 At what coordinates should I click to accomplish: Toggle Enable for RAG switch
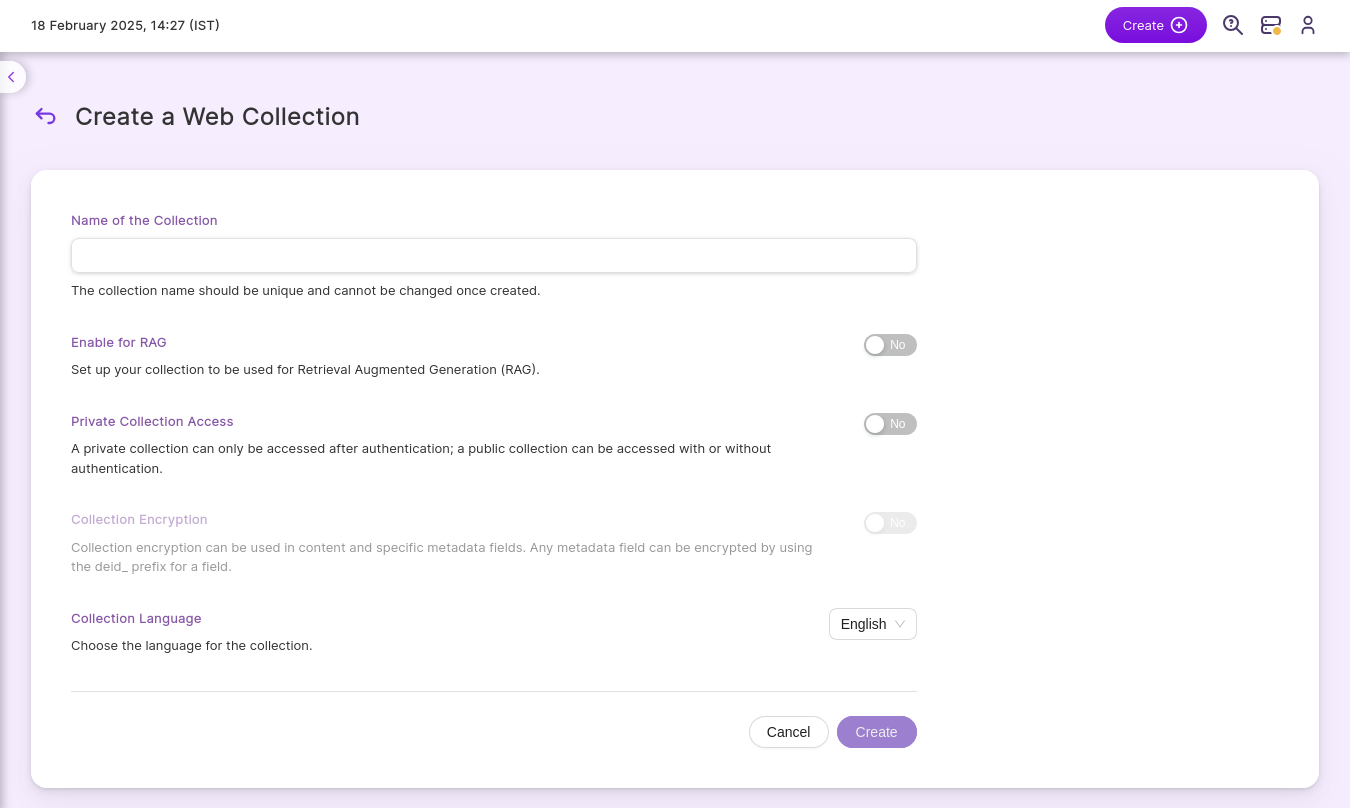890,345
